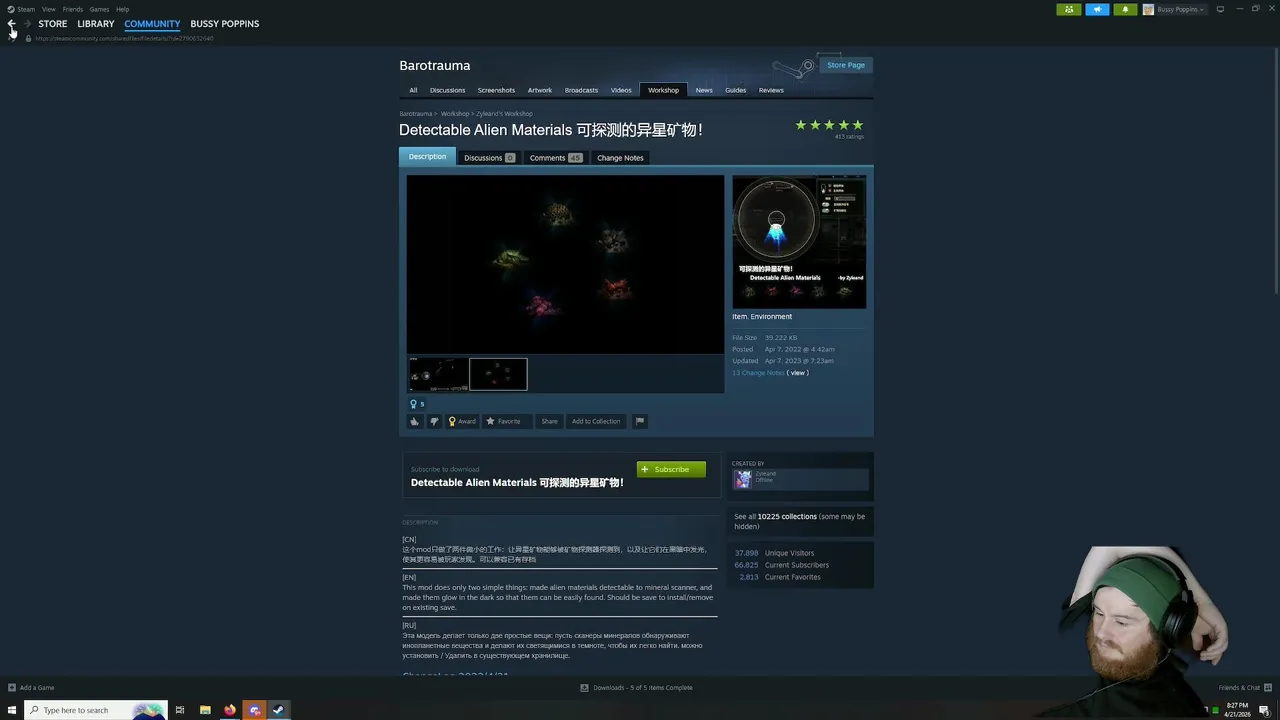Enter Big Picture mode via monitor icon
Image resolution: width=1280 pixels, height=720 pixels.
click(1220, 9)
